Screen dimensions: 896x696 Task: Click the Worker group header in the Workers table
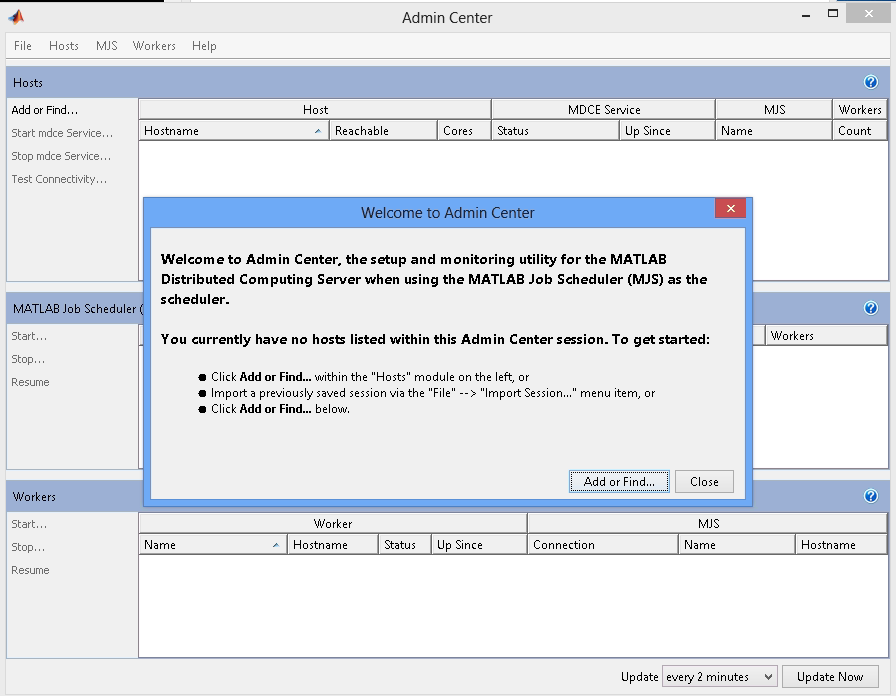coord(333,523)
